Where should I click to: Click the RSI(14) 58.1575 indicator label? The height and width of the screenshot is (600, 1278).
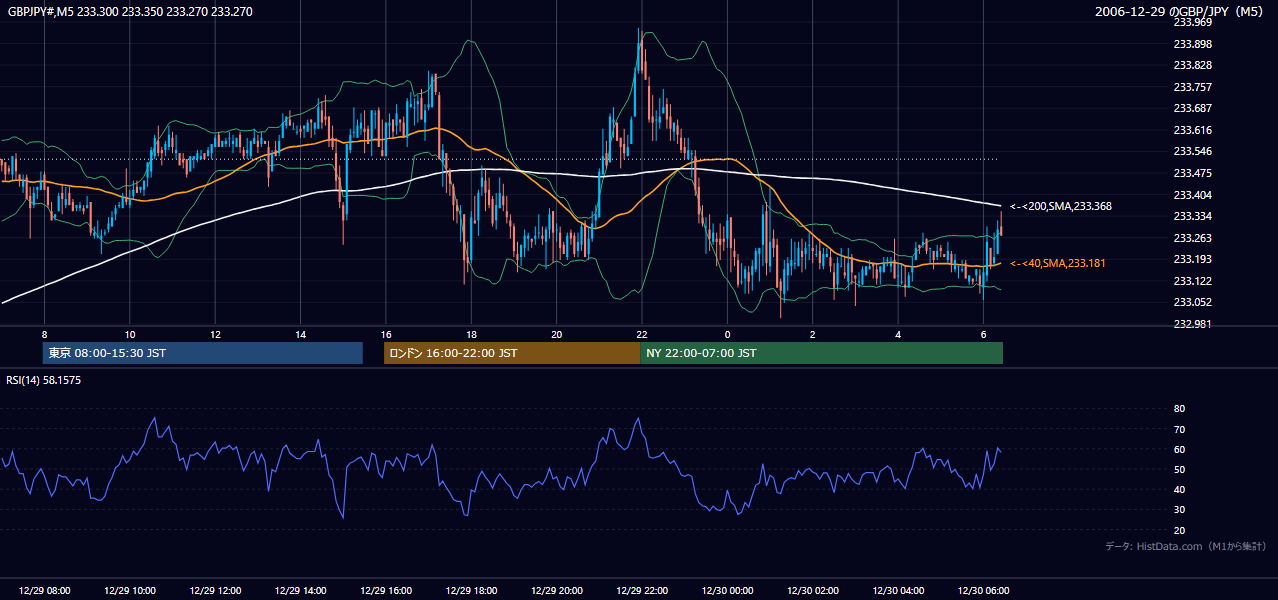(44, 380)
